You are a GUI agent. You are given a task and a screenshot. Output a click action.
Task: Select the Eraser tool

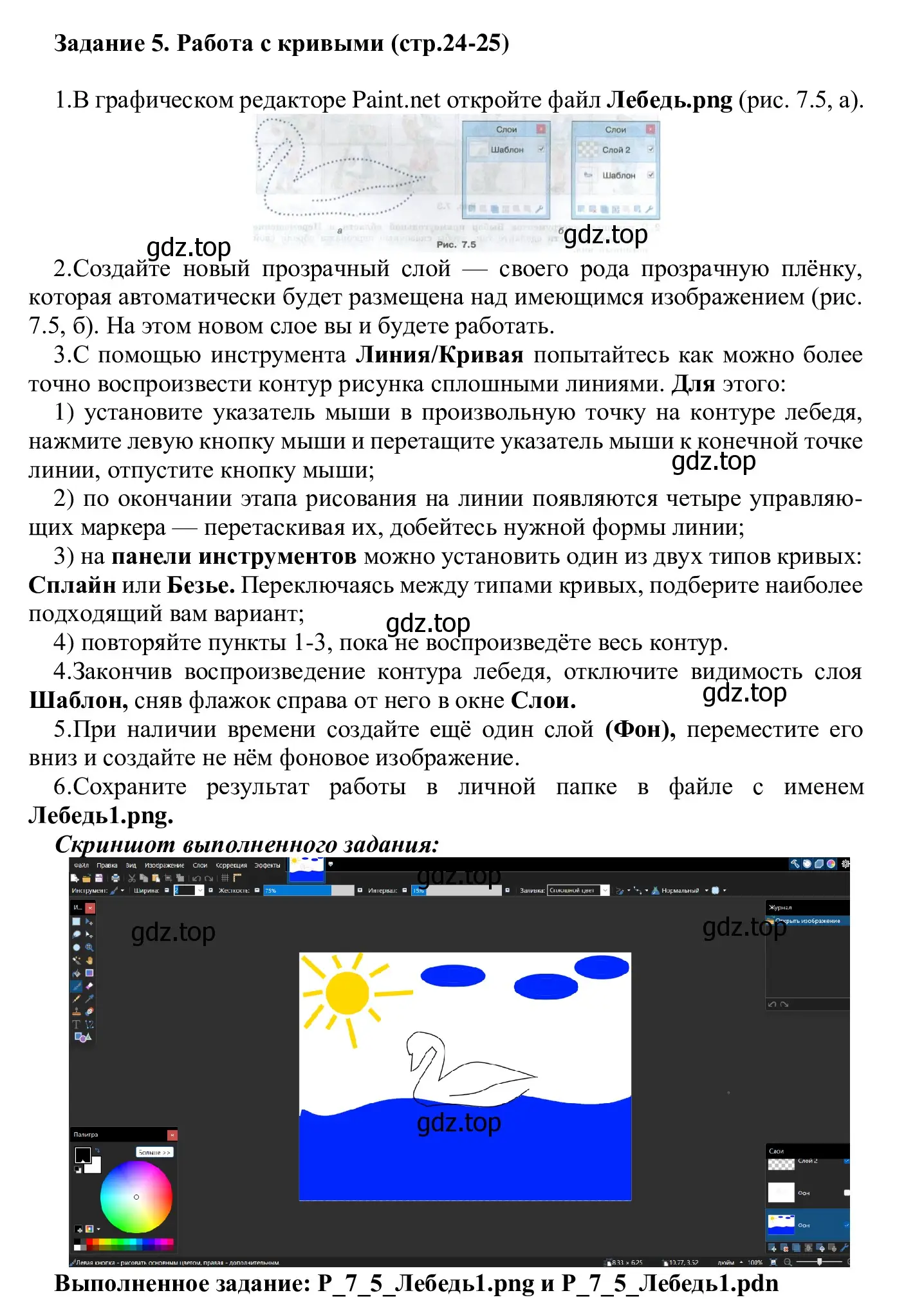tap(89, 986)
